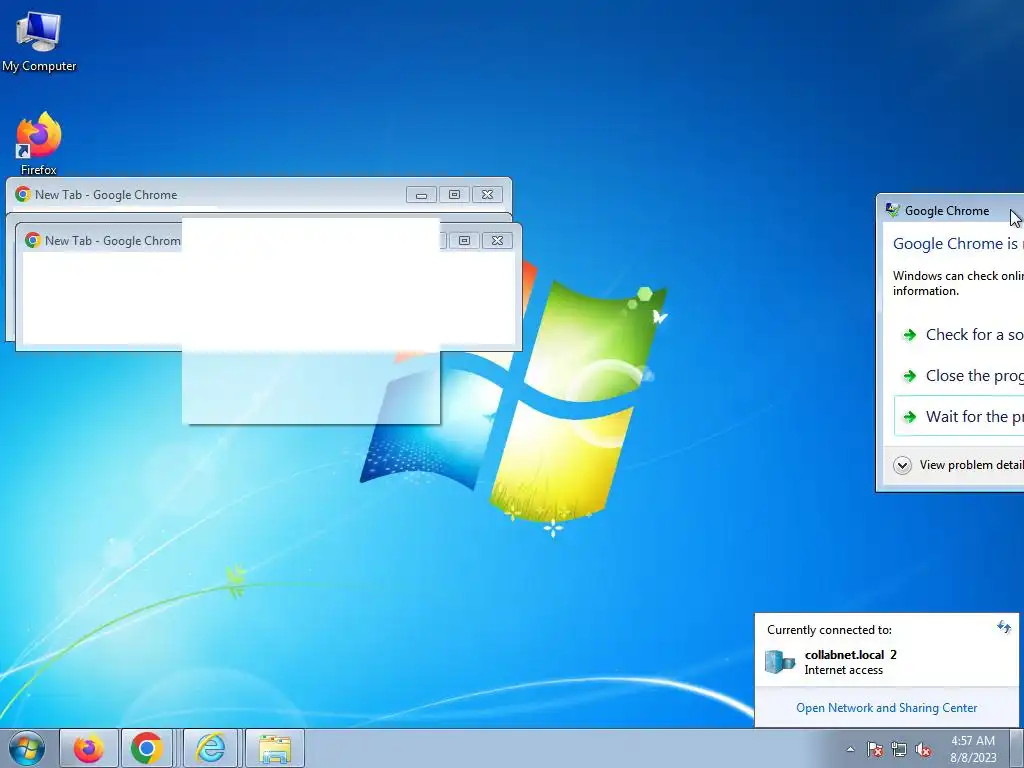
Task: Click the collabnet.local network computer icon
Action: (x=780, y=662)
